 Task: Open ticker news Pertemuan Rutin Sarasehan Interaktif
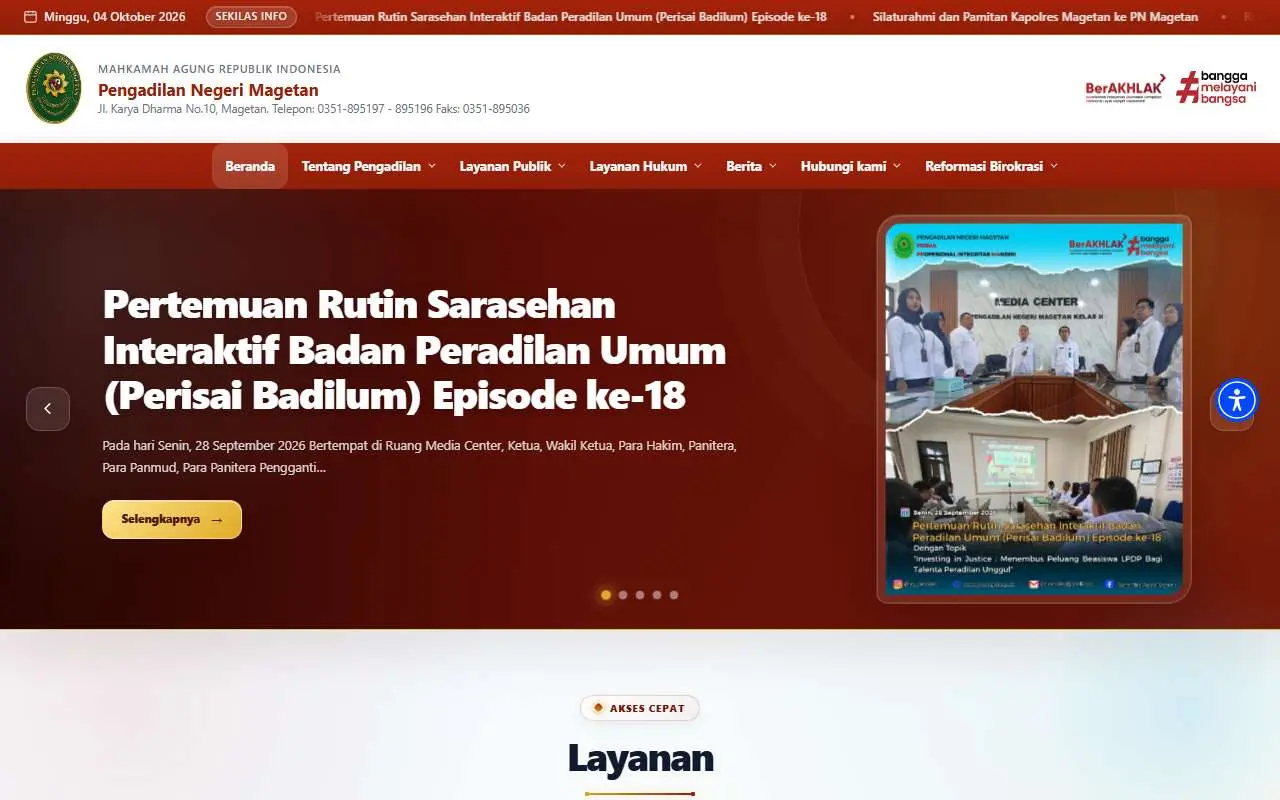[571, 17]
